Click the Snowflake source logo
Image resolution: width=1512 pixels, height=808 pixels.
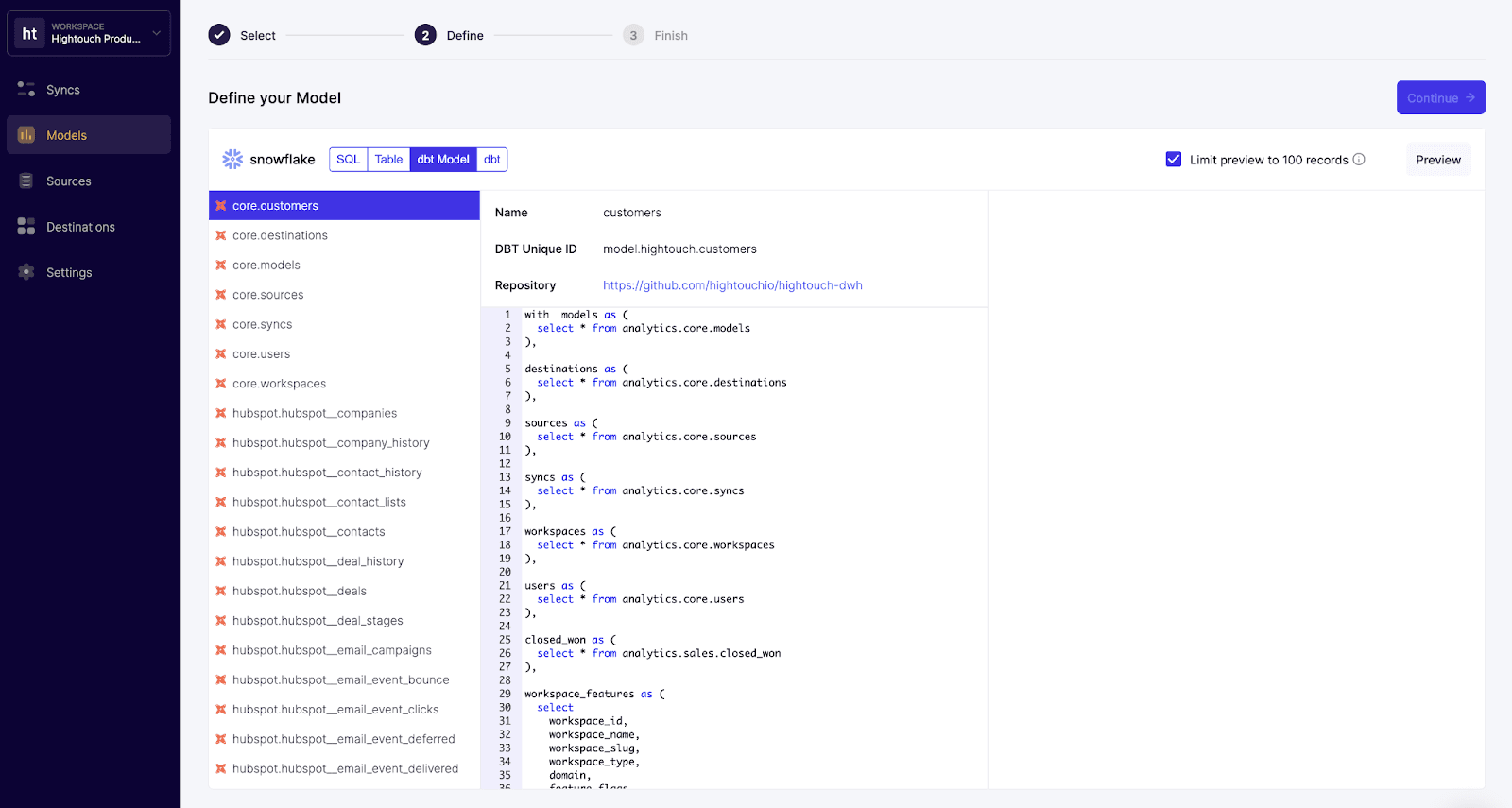232,160
